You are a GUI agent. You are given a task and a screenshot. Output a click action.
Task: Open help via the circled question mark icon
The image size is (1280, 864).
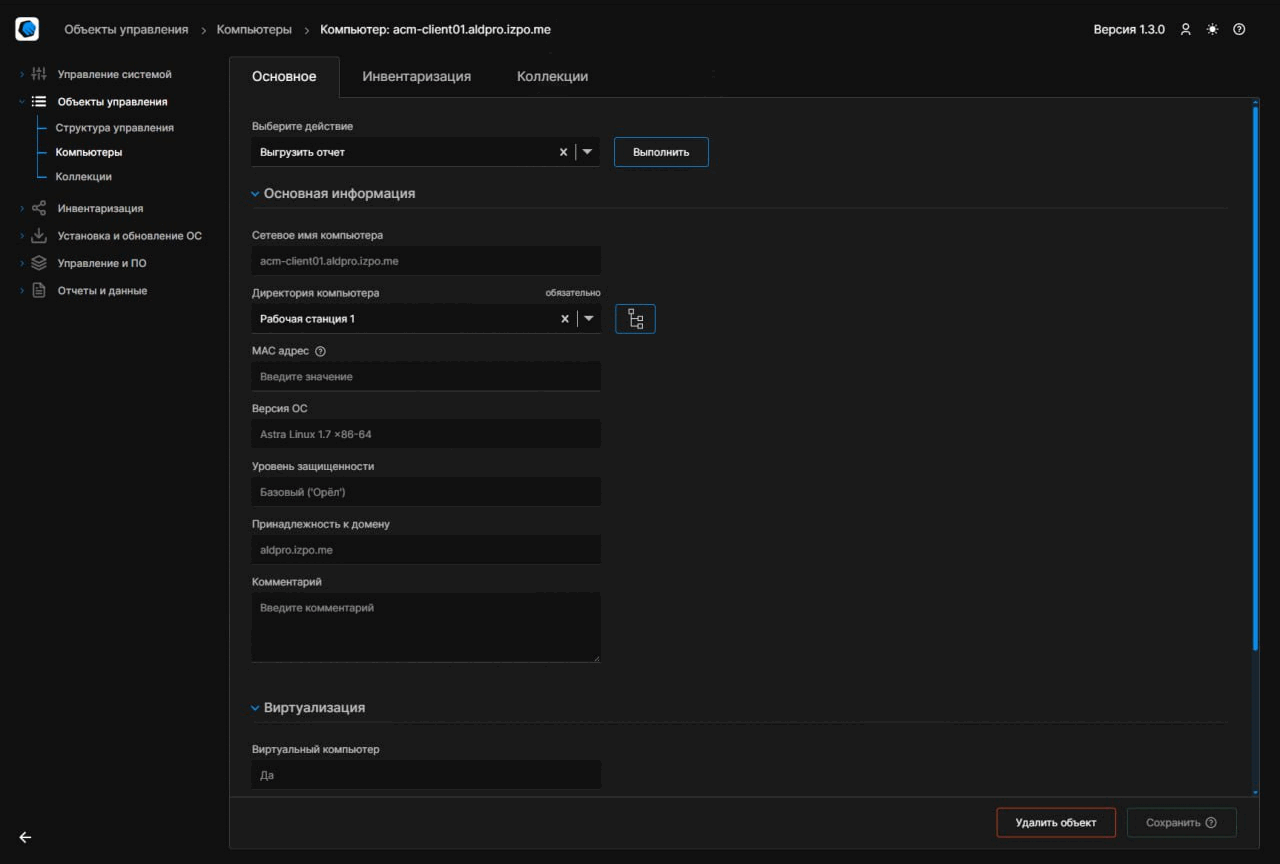click(1239, 29)
